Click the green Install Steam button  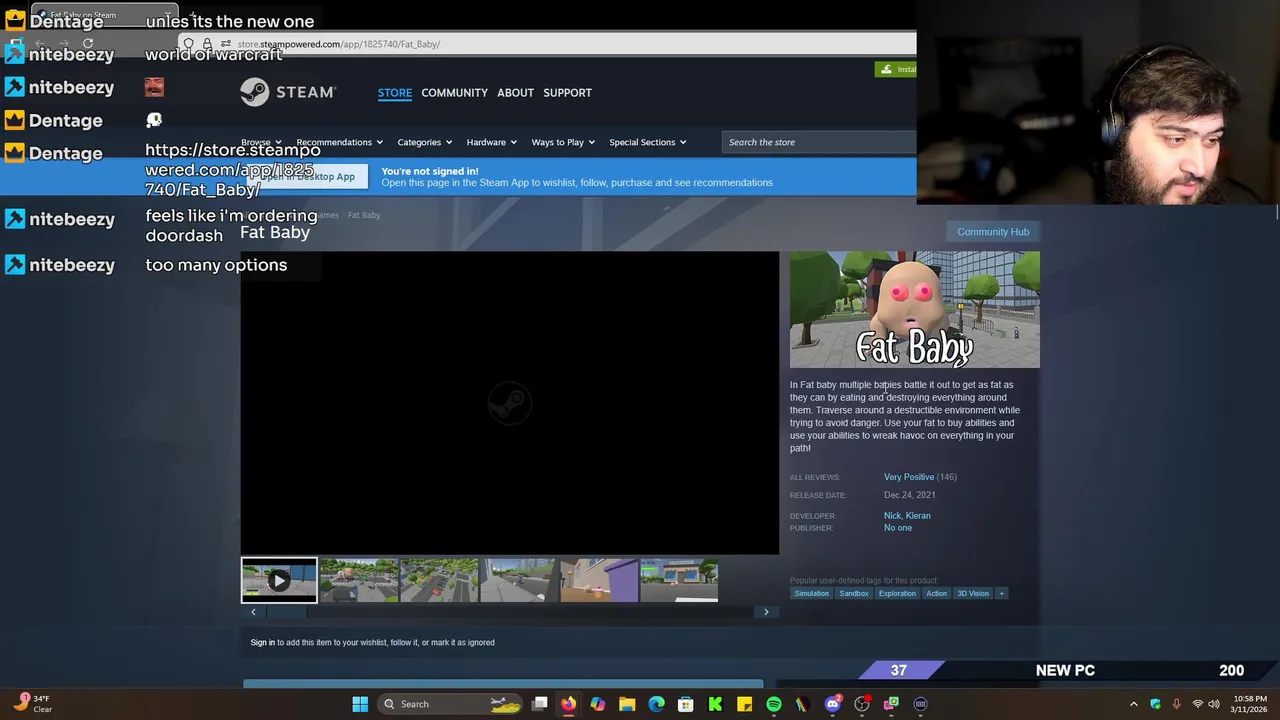896,69
